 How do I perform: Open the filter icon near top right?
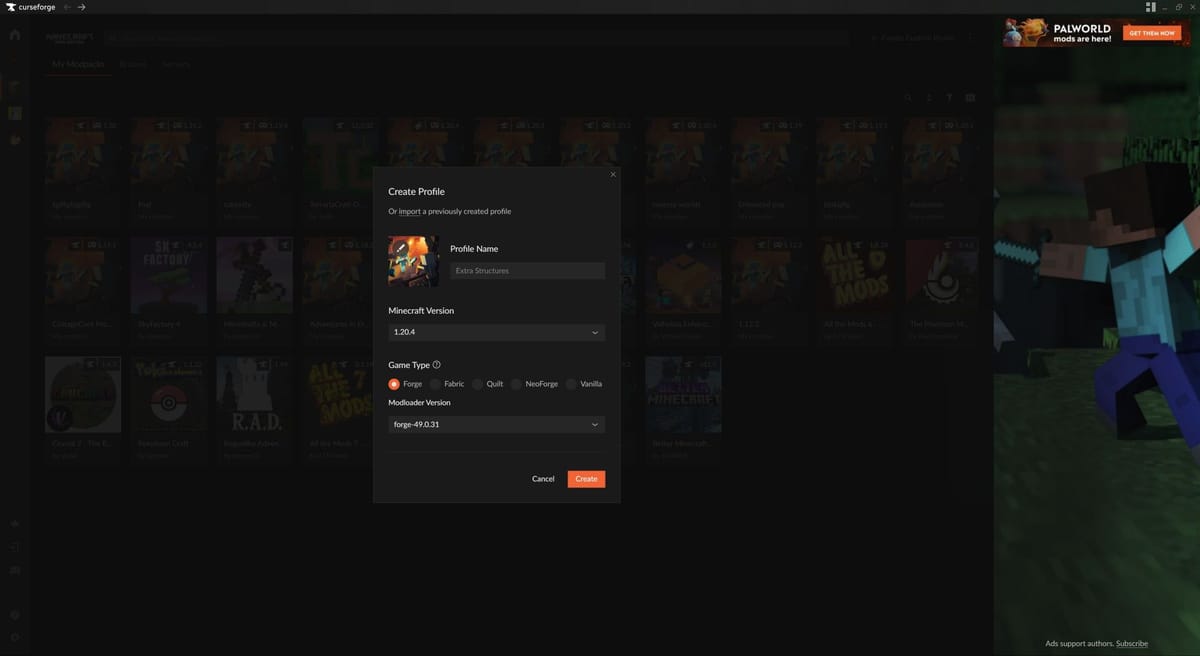coord(948,97)
